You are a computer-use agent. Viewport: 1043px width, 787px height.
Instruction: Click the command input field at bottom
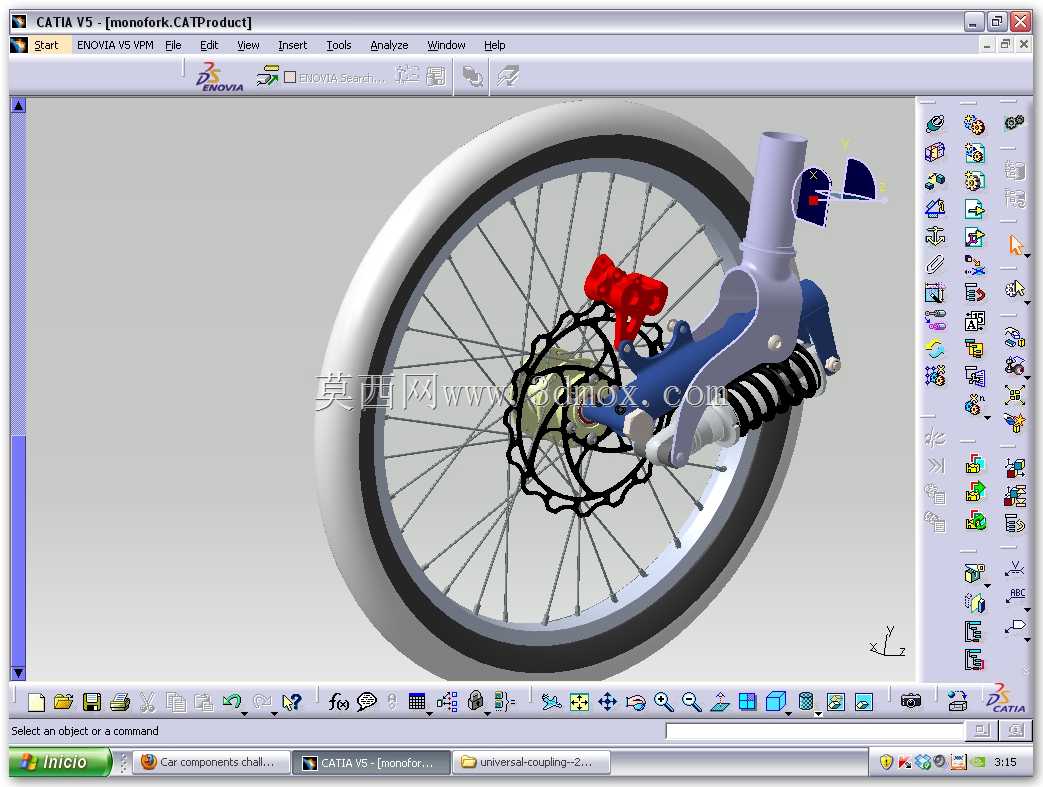click(814, 731)
